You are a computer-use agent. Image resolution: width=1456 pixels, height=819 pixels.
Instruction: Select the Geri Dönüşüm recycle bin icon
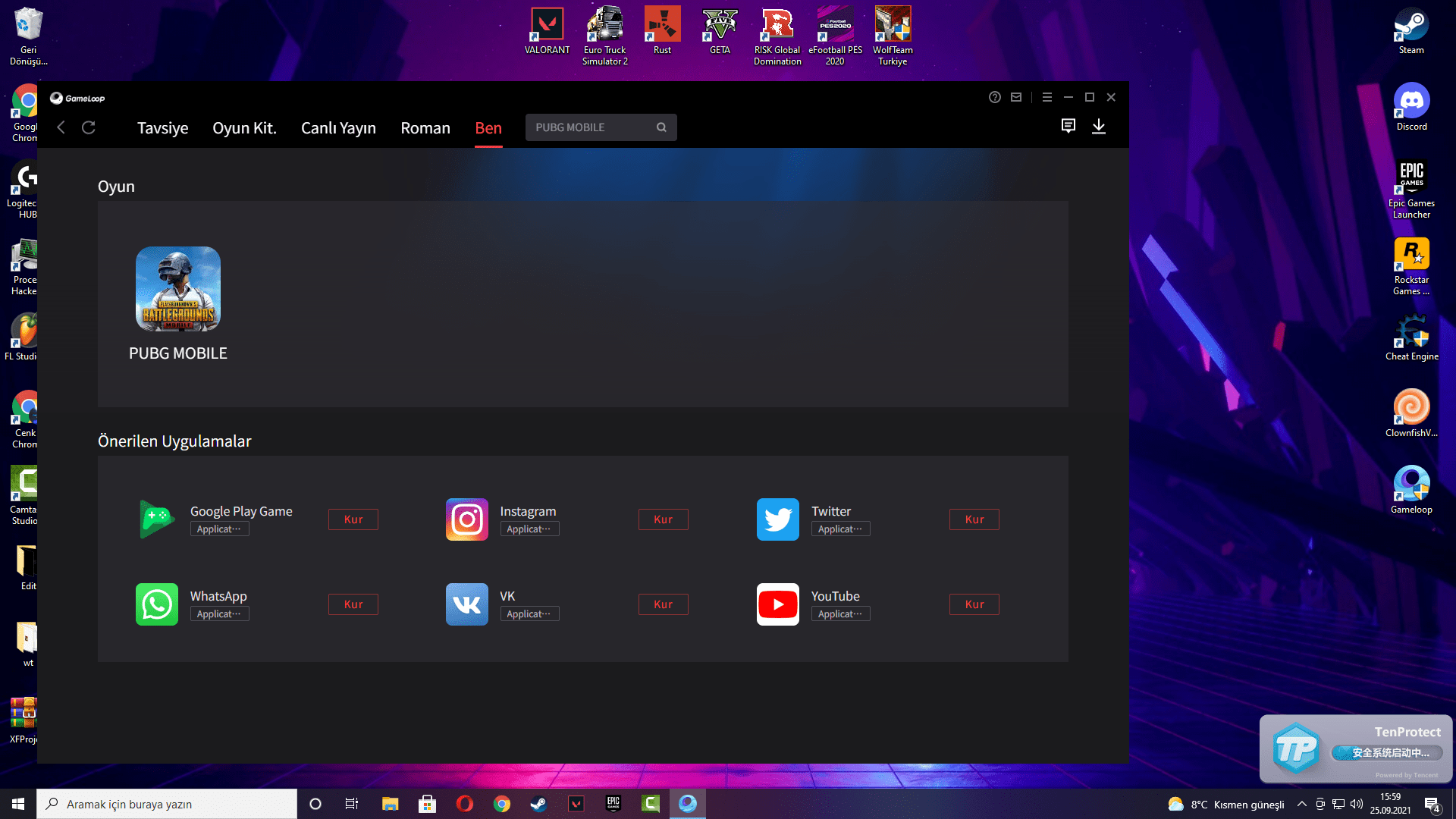(x=29, y=36)
